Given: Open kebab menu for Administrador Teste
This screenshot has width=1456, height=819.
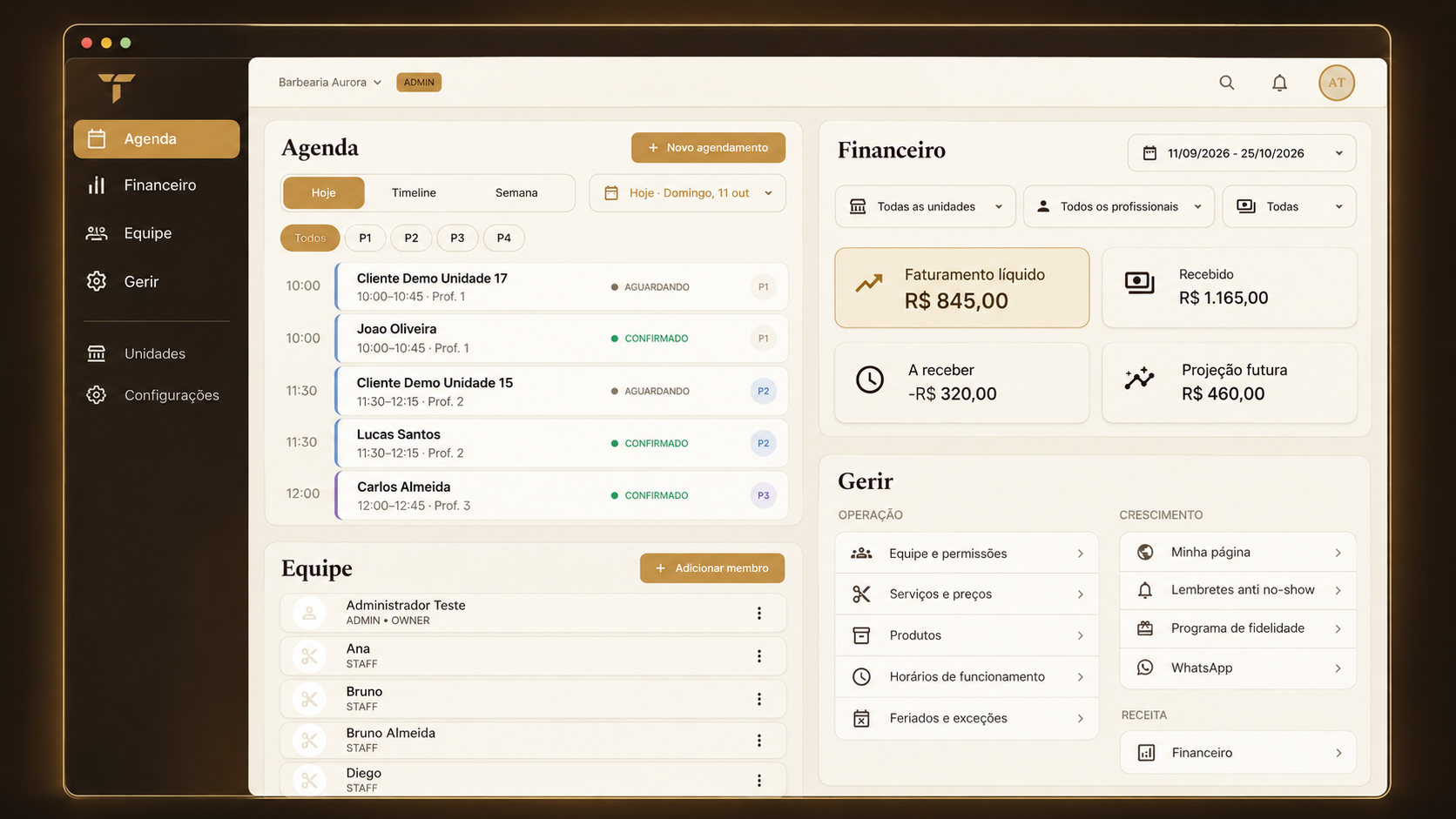Looking at the screenshot, I should click(x=759, y=613).
